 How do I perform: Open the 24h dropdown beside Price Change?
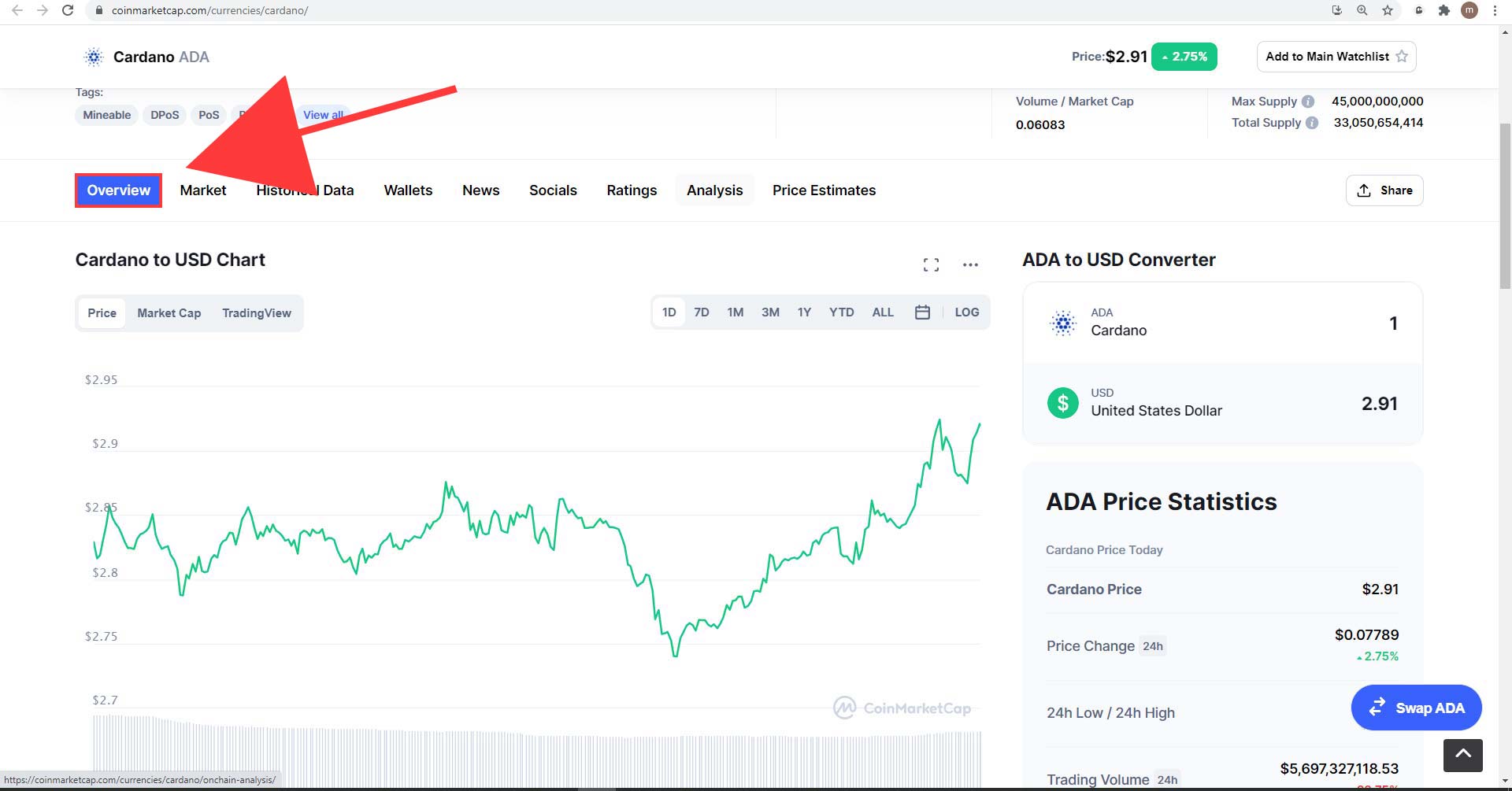(1153, 646)
